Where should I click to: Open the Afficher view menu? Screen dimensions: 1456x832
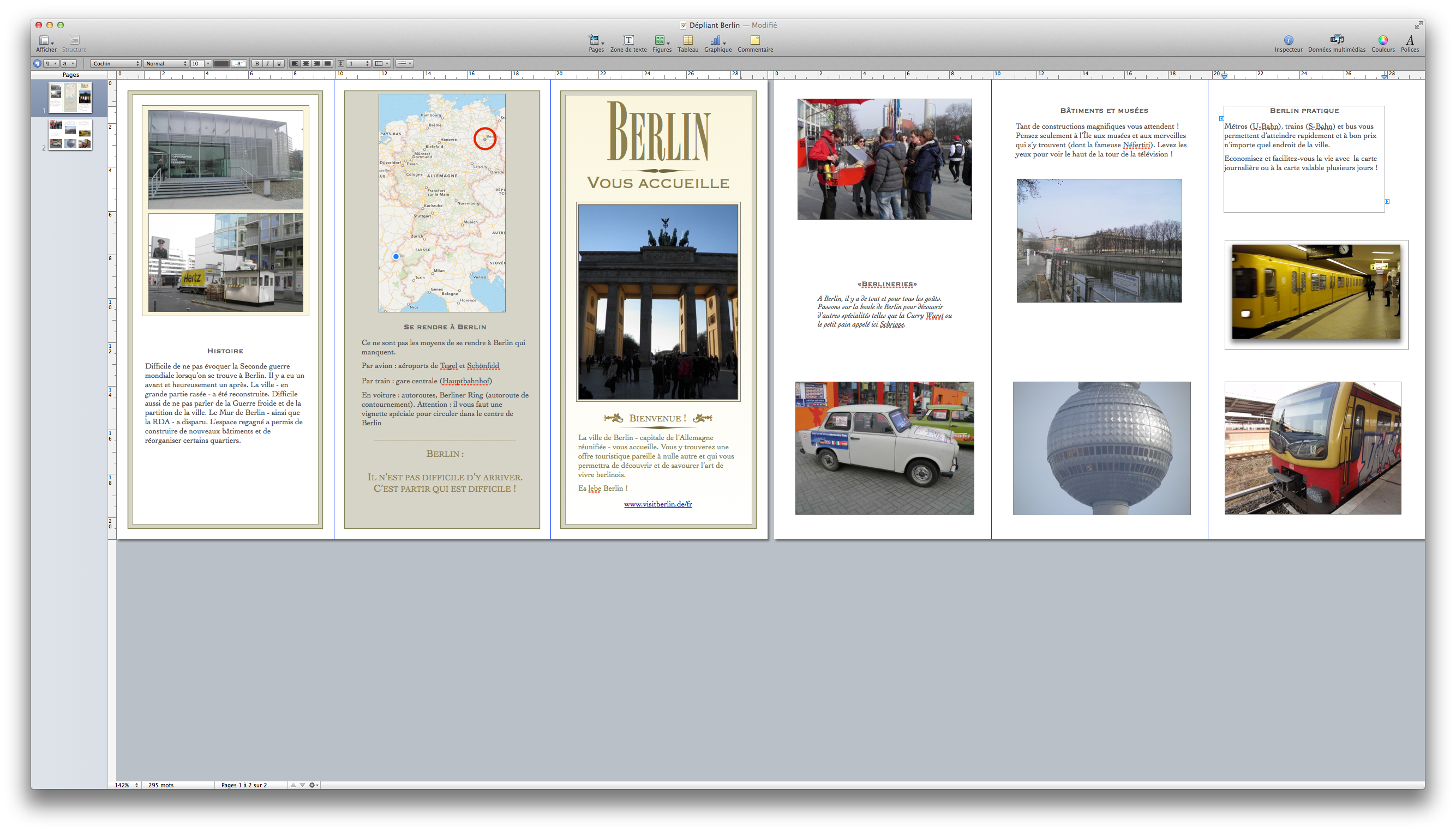tap(45, 40)
